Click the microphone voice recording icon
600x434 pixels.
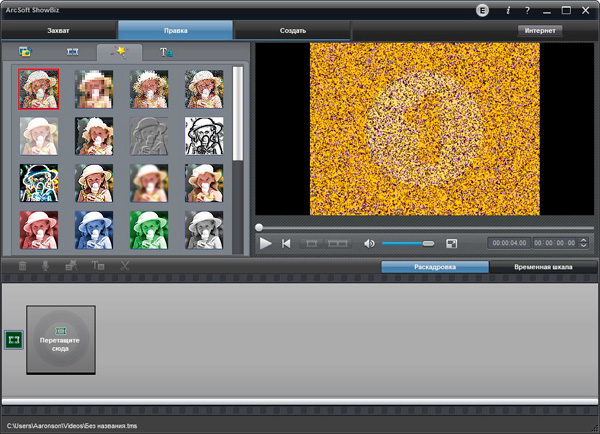point(46,266)
